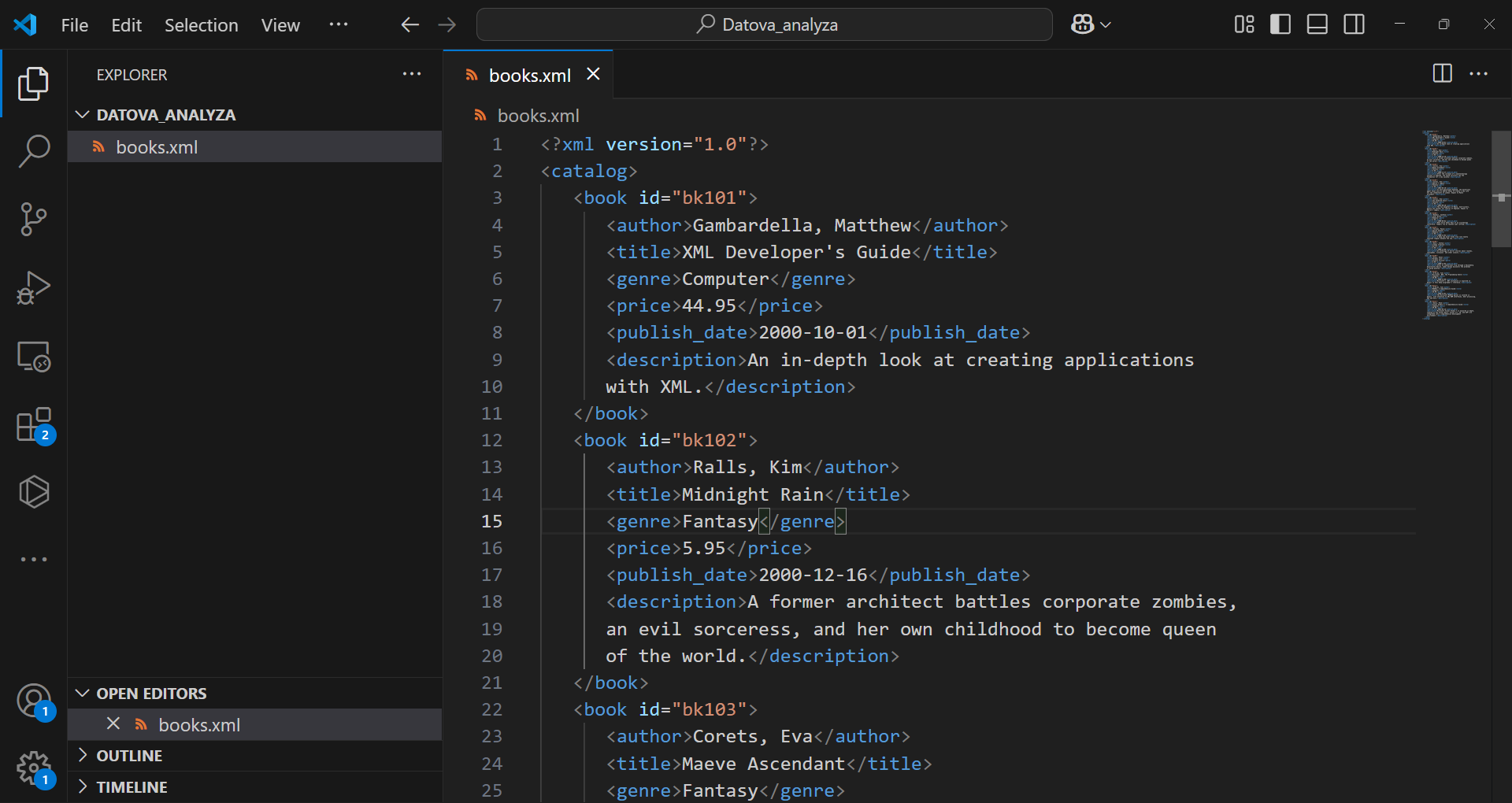Screen dimensions: 1512x803
Task: Click author text Gambardella, Matthew
Action: click(x=802, y=225)
